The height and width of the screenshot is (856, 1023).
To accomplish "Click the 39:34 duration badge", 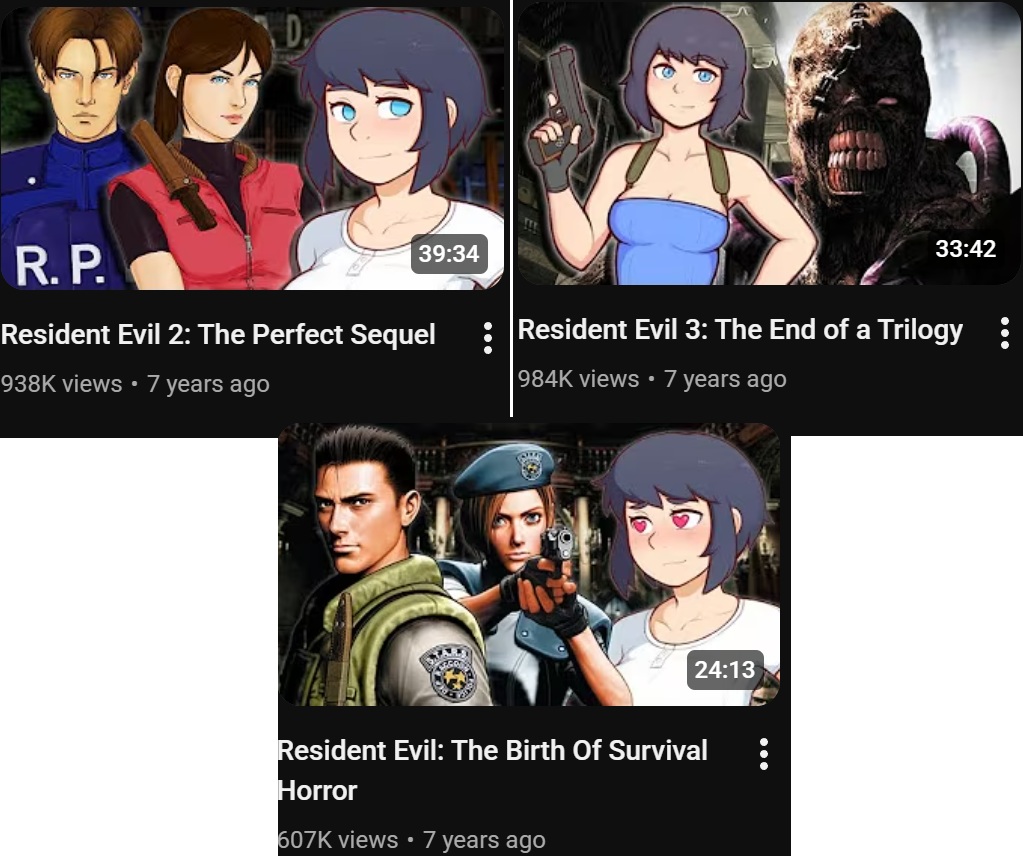I will [x=449, y=254].
